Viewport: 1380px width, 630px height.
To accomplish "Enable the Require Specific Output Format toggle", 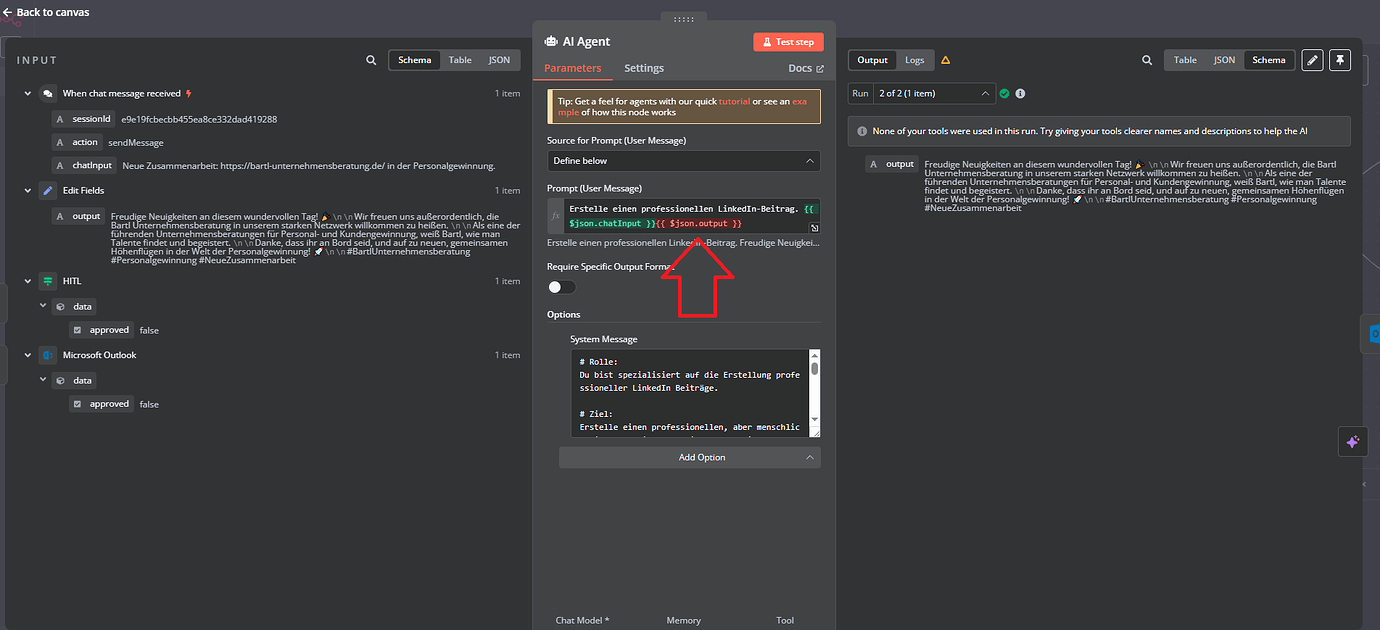I will pos(561,286).
